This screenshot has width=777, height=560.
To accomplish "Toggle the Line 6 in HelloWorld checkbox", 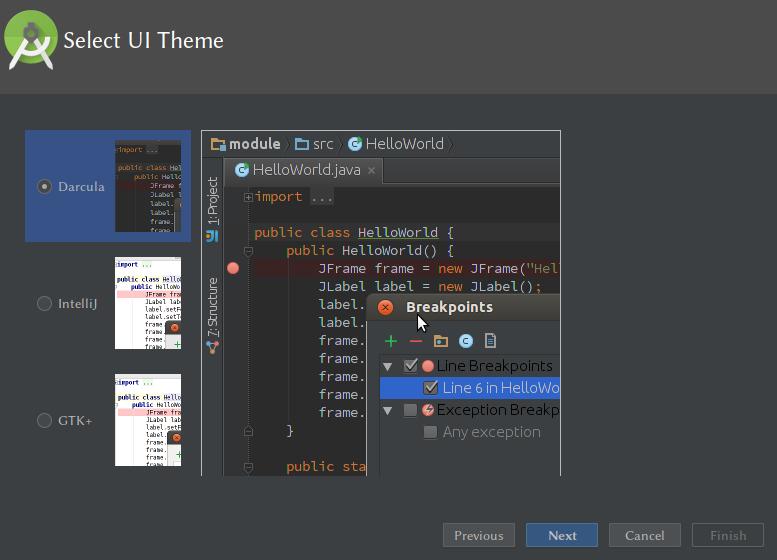I will tap(431, 388).
